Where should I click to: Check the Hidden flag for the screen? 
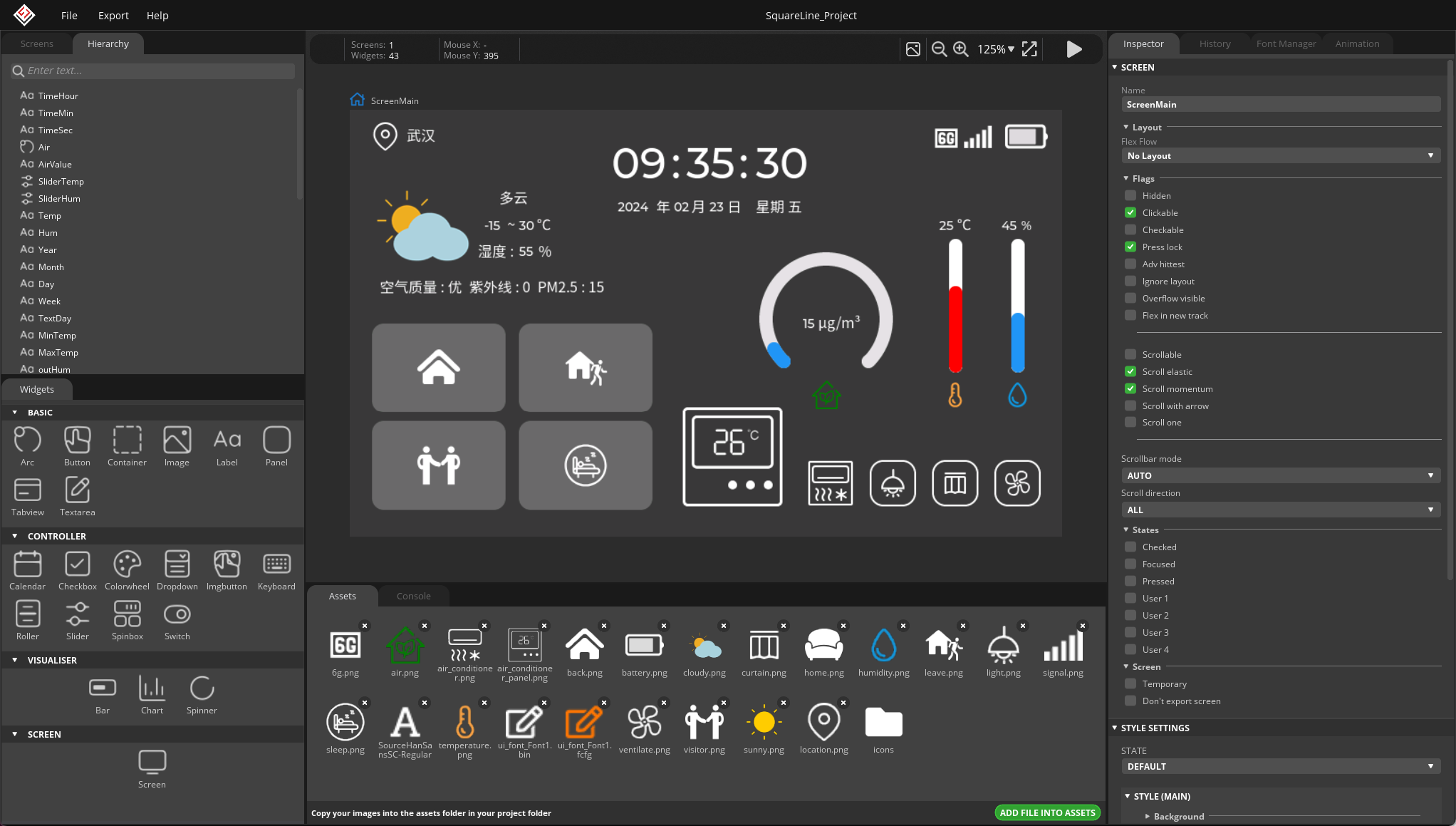pyautogui.click(x=1130, y=195)
